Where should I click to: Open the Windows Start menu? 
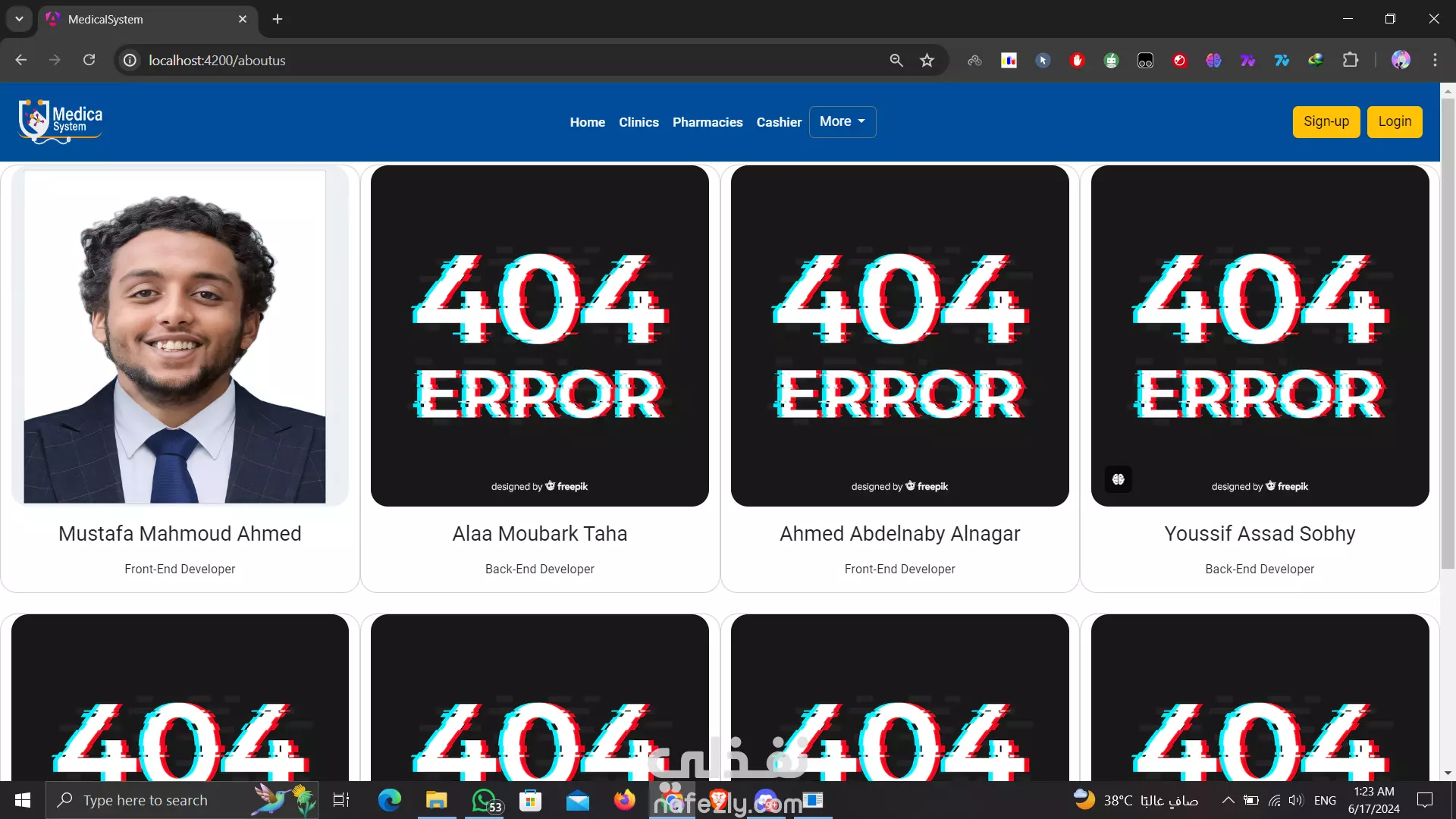(23, 800)
